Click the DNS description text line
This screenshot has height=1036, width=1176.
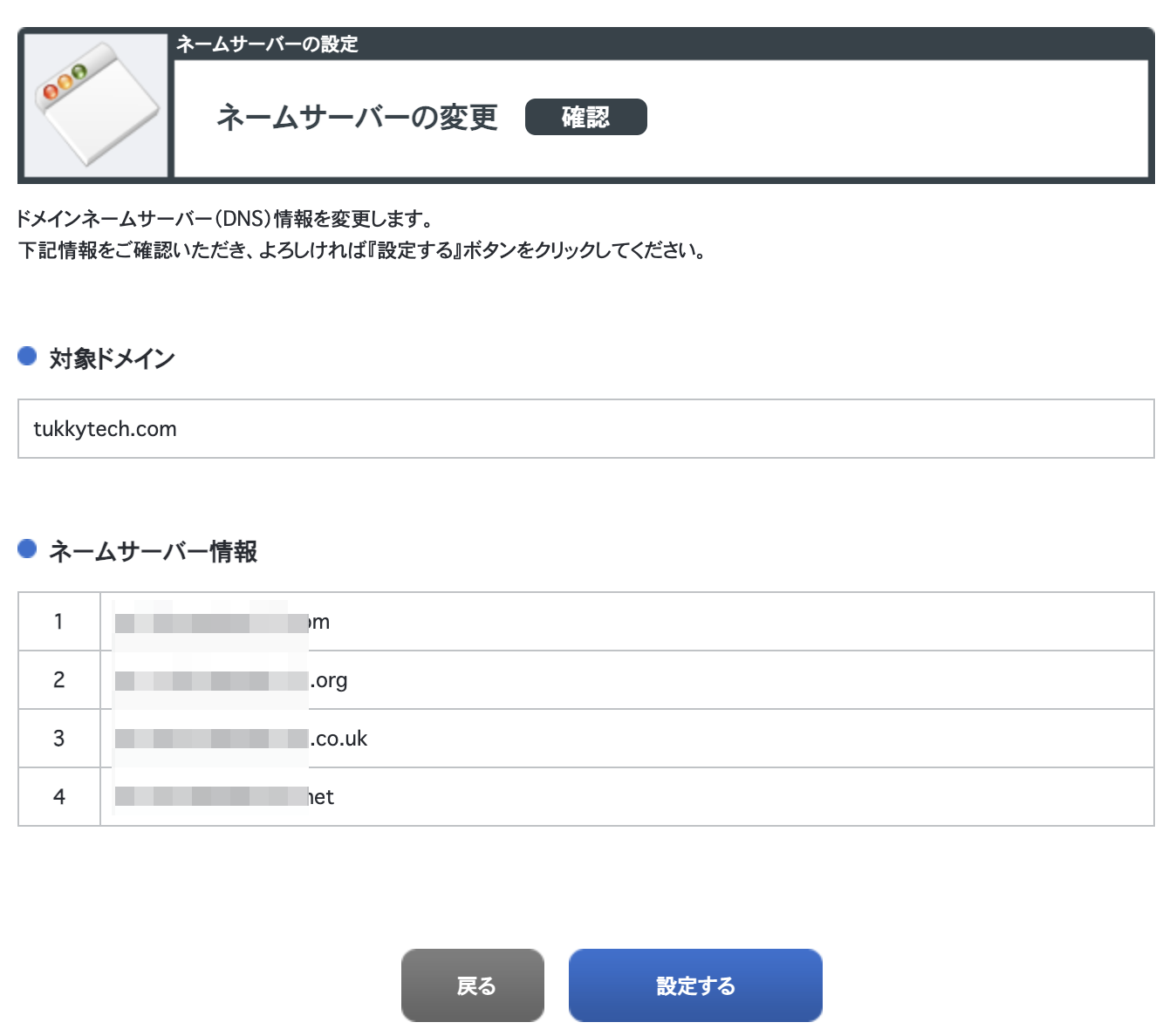click(x=225, y=219)
